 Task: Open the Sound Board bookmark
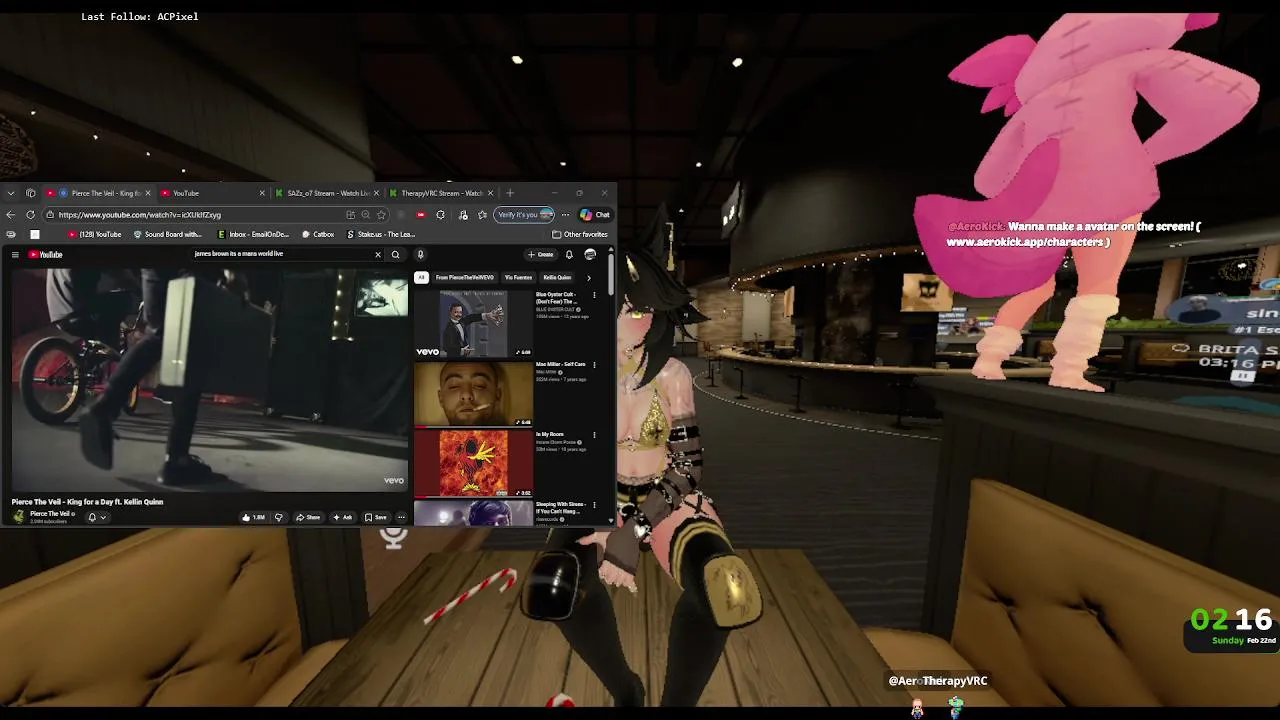pyautogui.click(x=168, y=234)
